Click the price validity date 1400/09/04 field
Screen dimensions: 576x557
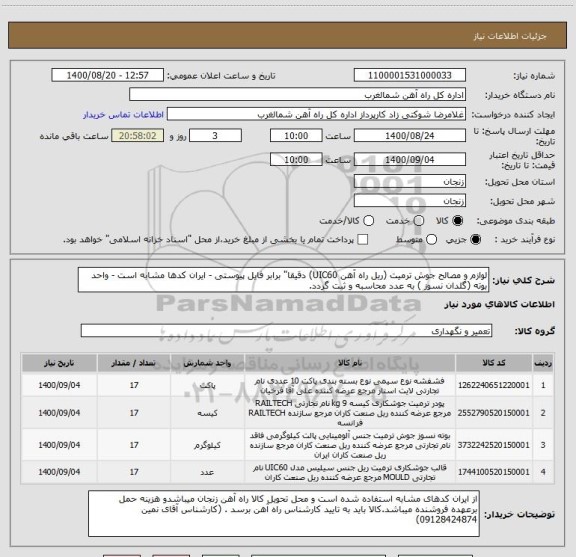410,159
